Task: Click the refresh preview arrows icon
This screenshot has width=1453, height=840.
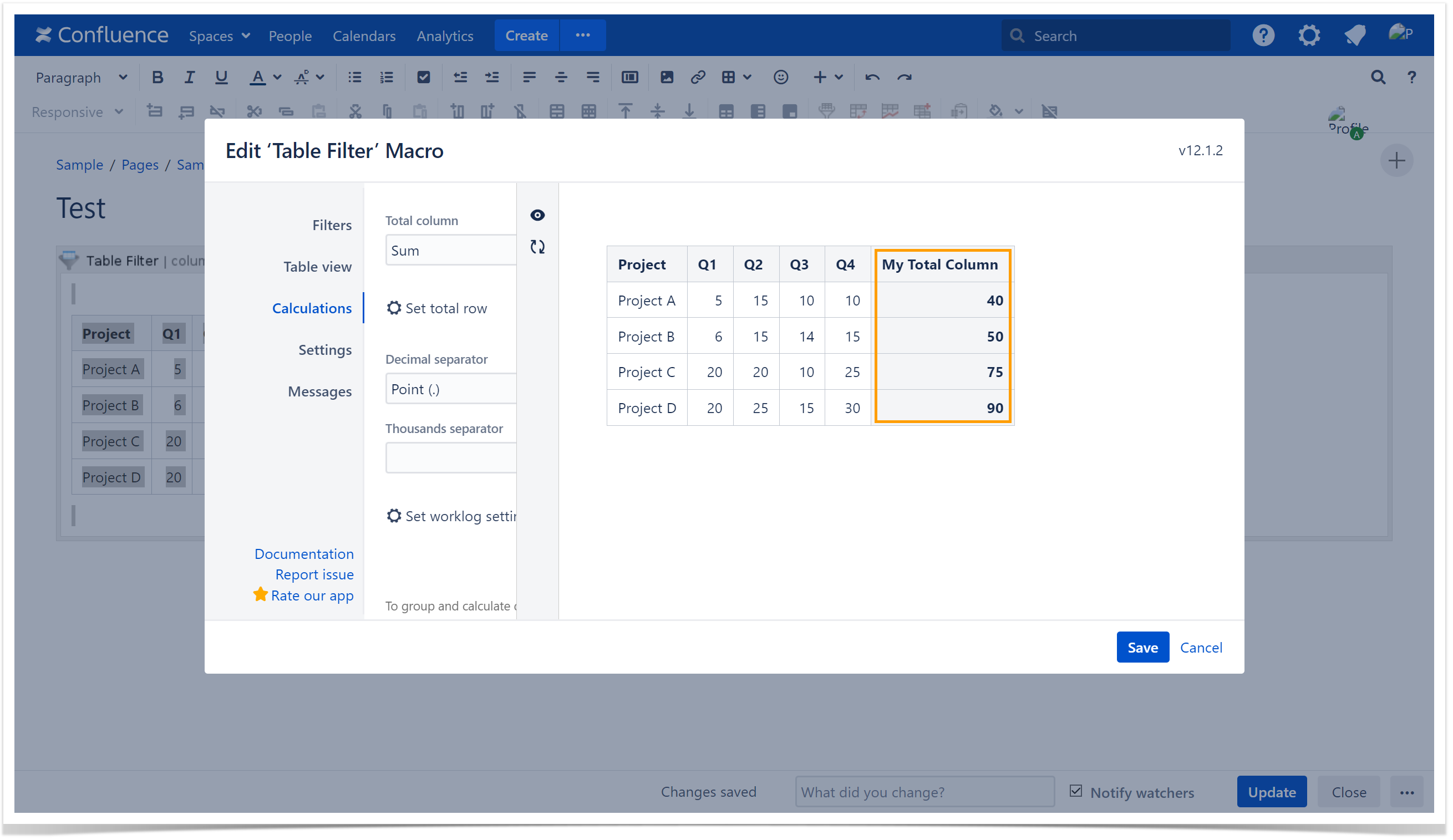Action: [x=537, y=247]
